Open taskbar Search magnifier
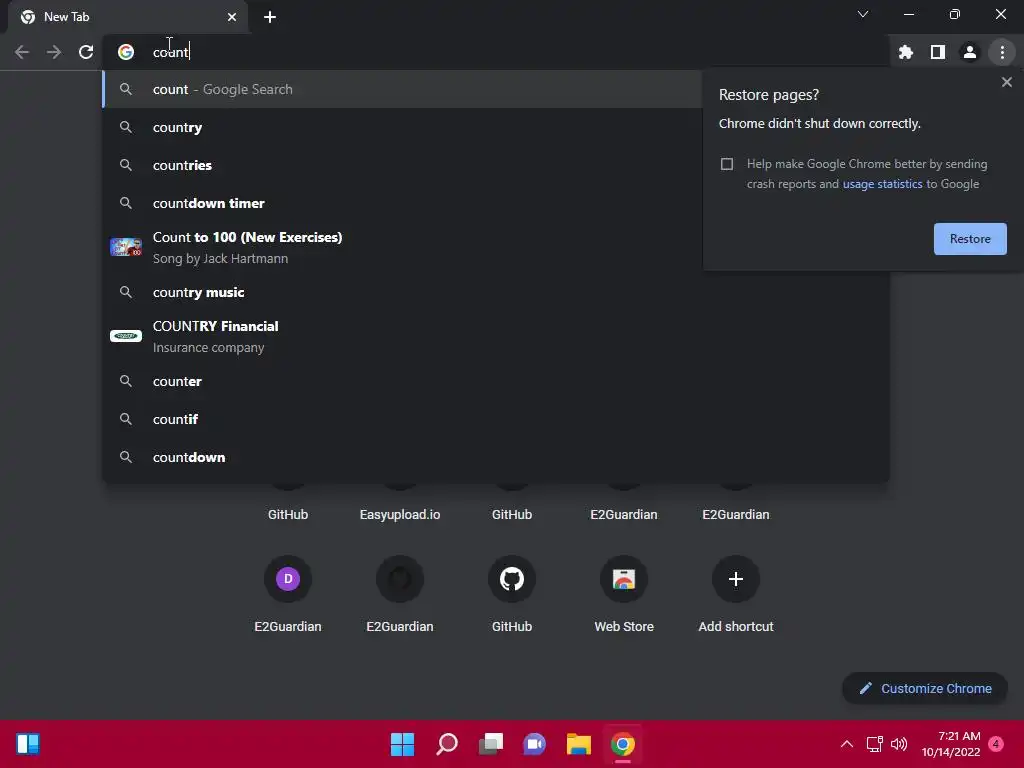The image size is (1024, 768). tap(447, 744)
